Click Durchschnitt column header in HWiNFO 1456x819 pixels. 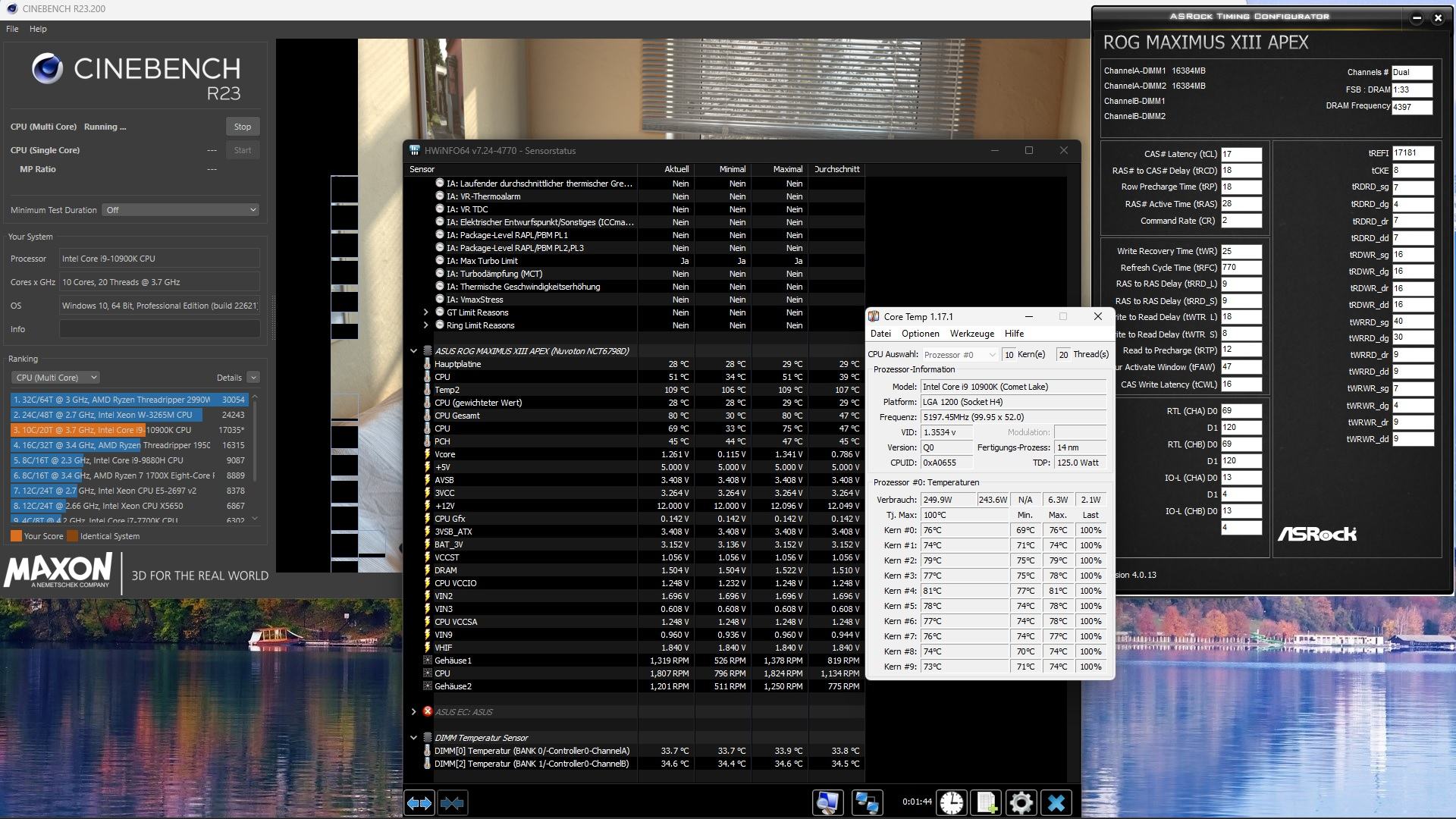pos(837,169)
